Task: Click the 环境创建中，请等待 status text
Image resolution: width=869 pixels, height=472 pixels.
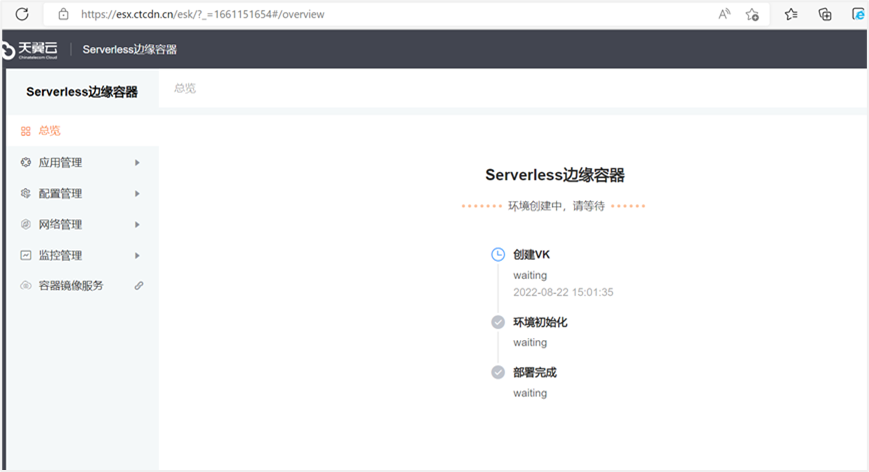Action: coord(556,206)
